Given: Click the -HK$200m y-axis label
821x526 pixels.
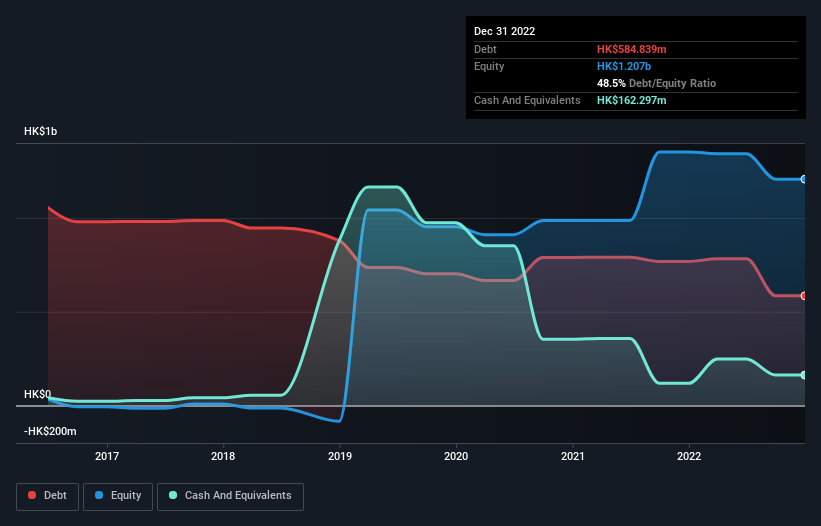Looking at the screenshot, I should pyautogui.click(x=50, y=431).
